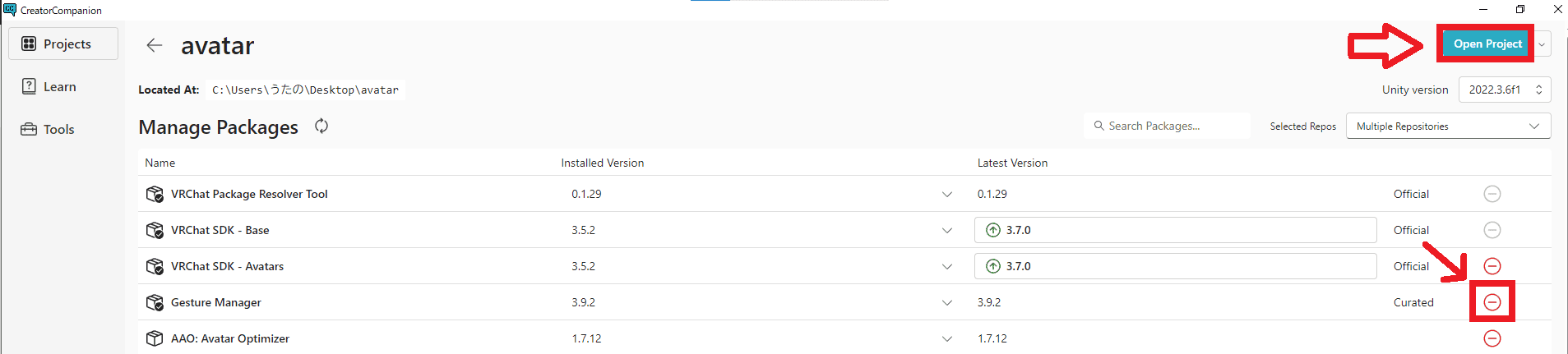Click the VRChat SDK - Base remove icon
The image size is (1568, 354).
(1492, 230)
